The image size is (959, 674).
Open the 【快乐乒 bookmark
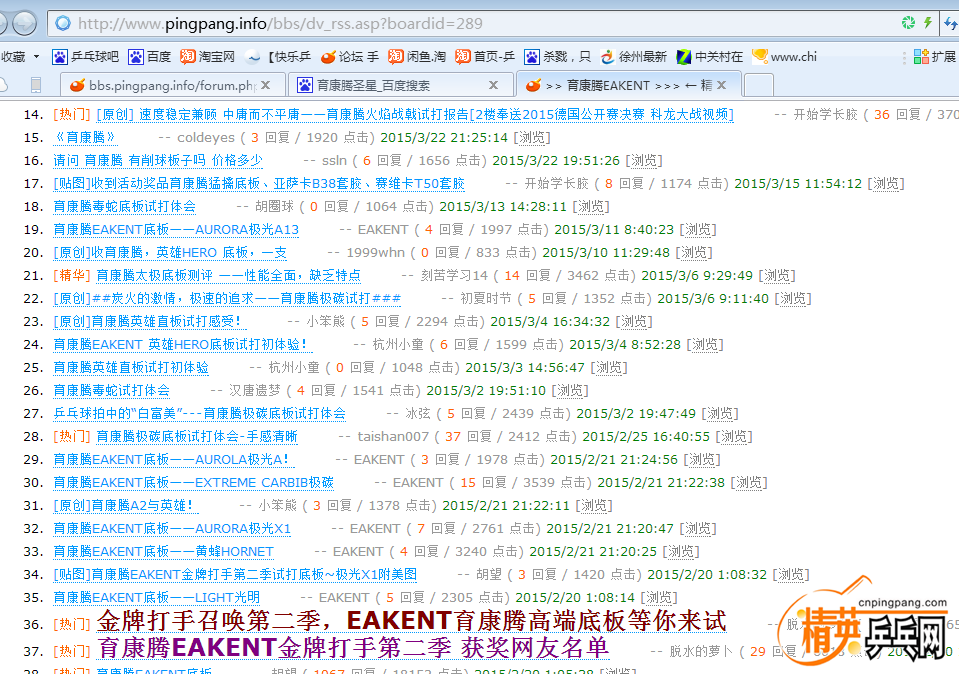[278, 57]
